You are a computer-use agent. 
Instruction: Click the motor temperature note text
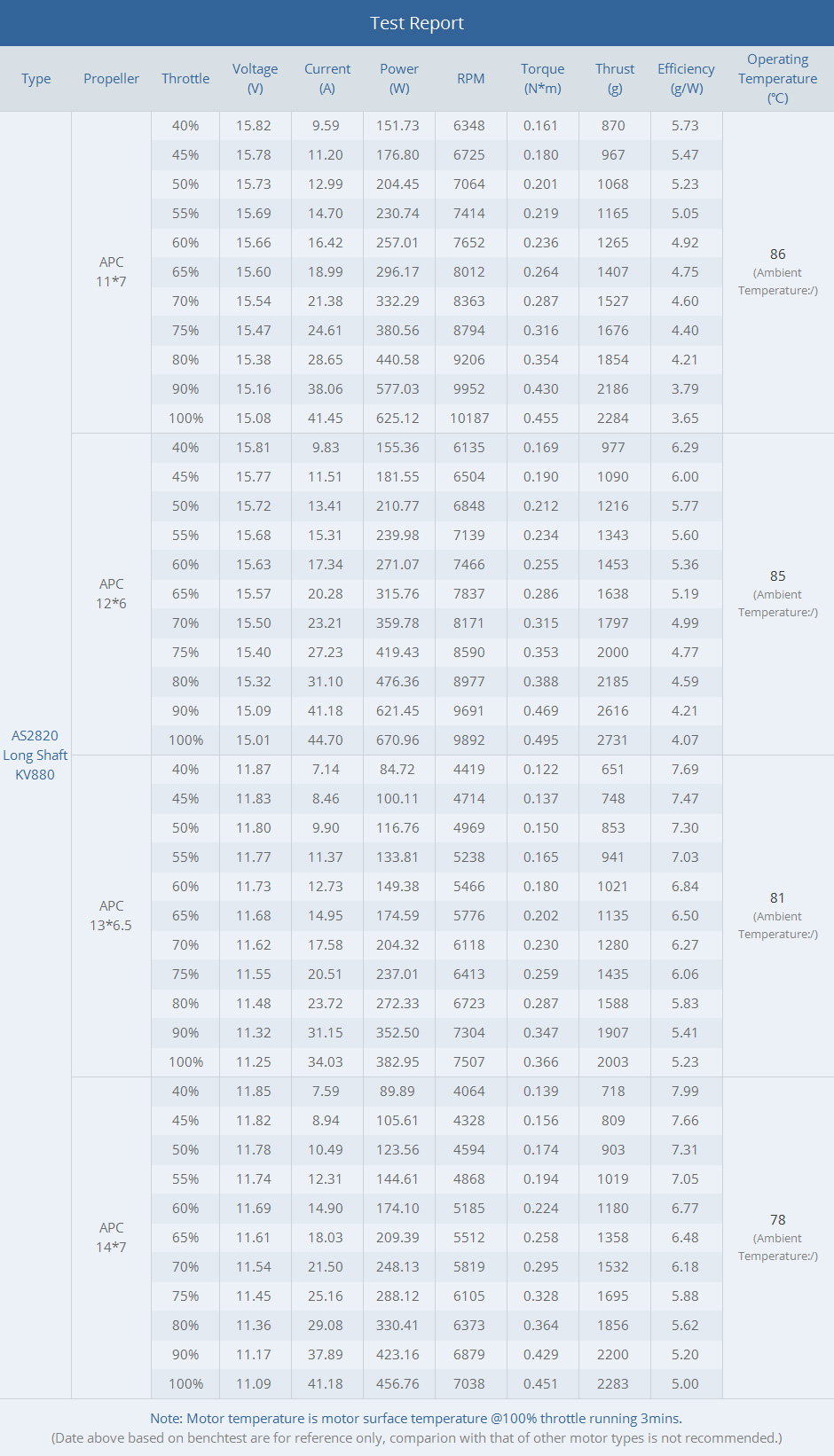click(416, 1419)
